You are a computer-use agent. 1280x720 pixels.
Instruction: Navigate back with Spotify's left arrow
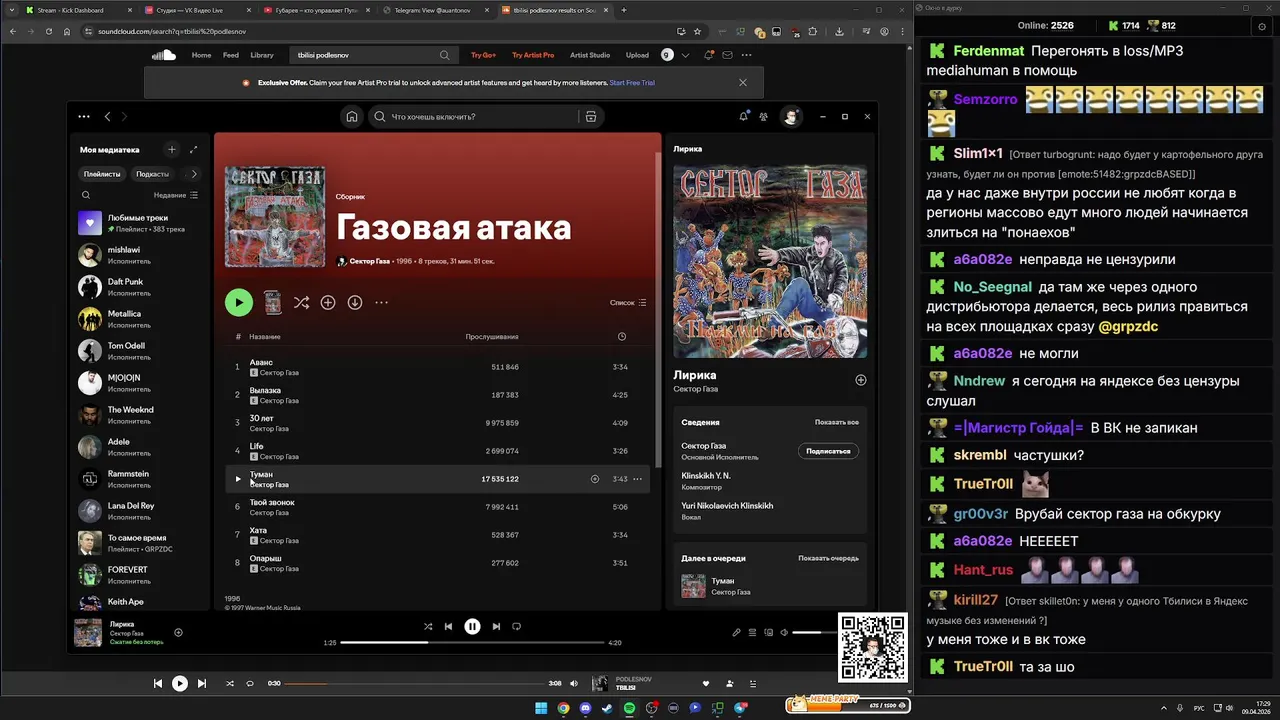108,116
